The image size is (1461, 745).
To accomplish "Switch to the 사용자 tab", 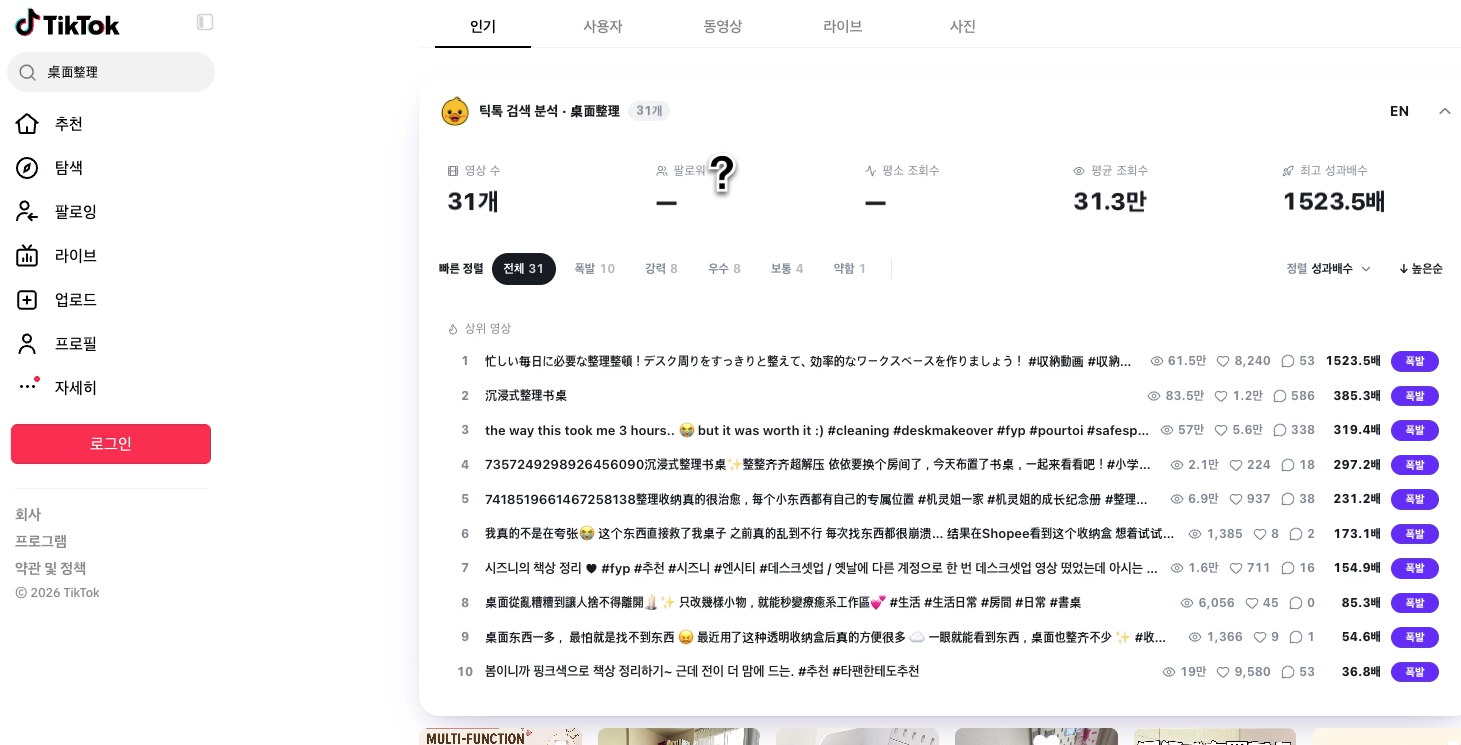I will pos(603,27).
